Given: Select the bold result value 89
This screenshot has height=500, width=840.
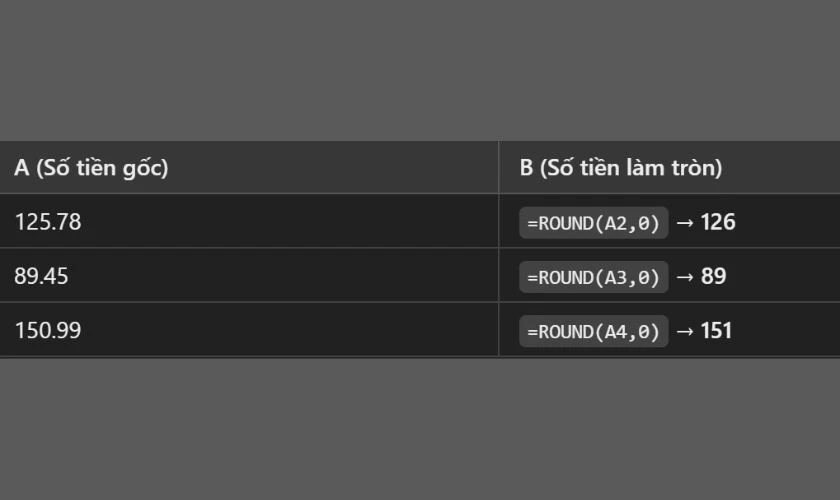Looking at the screenshot, I should pos(713,276).
